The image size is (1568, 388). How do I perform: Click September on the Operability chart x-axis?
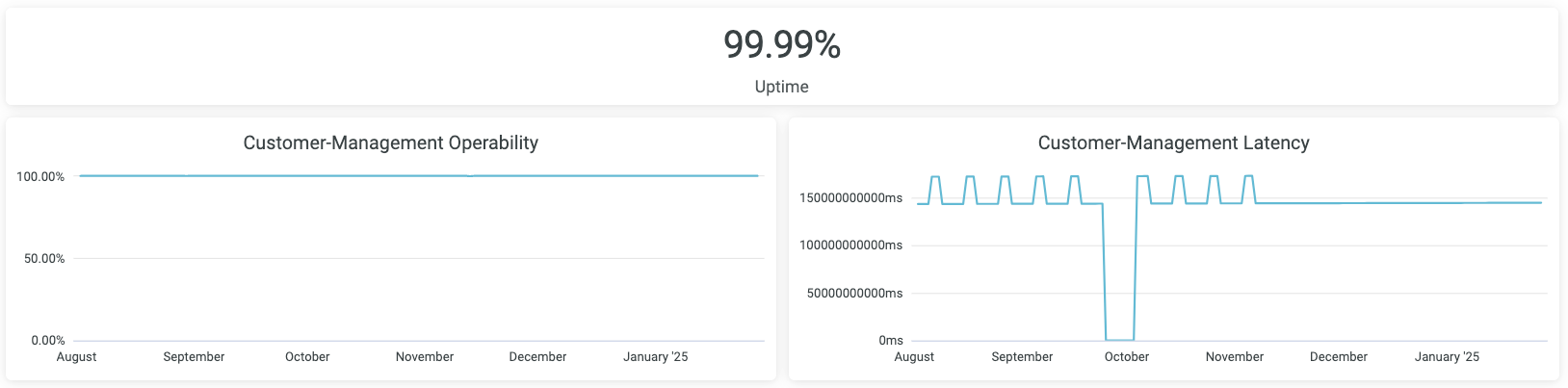tap(194, 356)
